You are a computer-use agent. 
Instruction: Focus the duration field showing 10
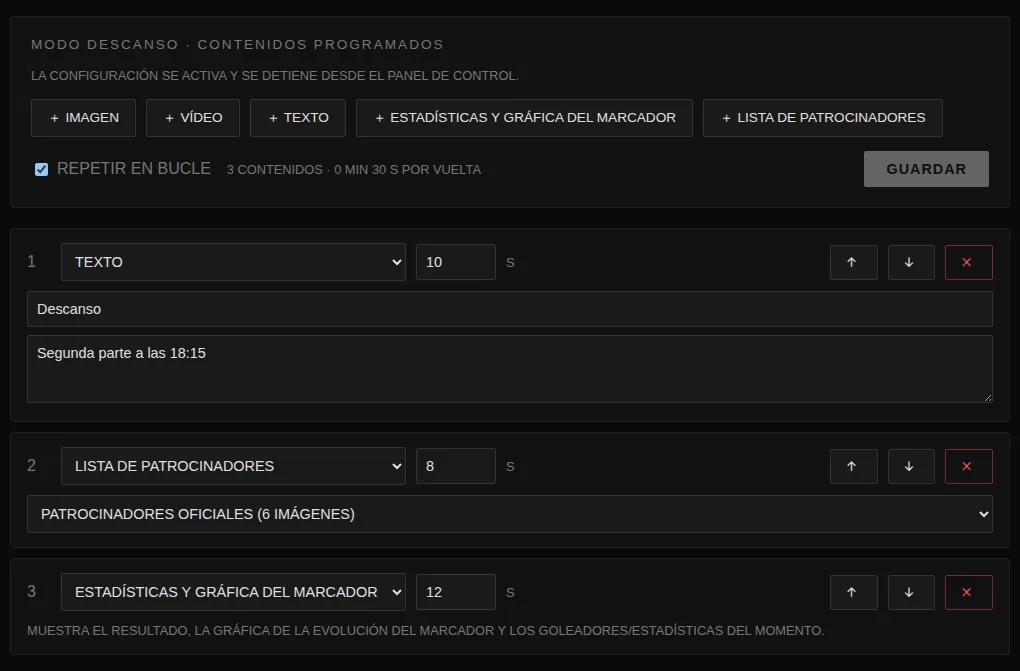pos(455,262)
